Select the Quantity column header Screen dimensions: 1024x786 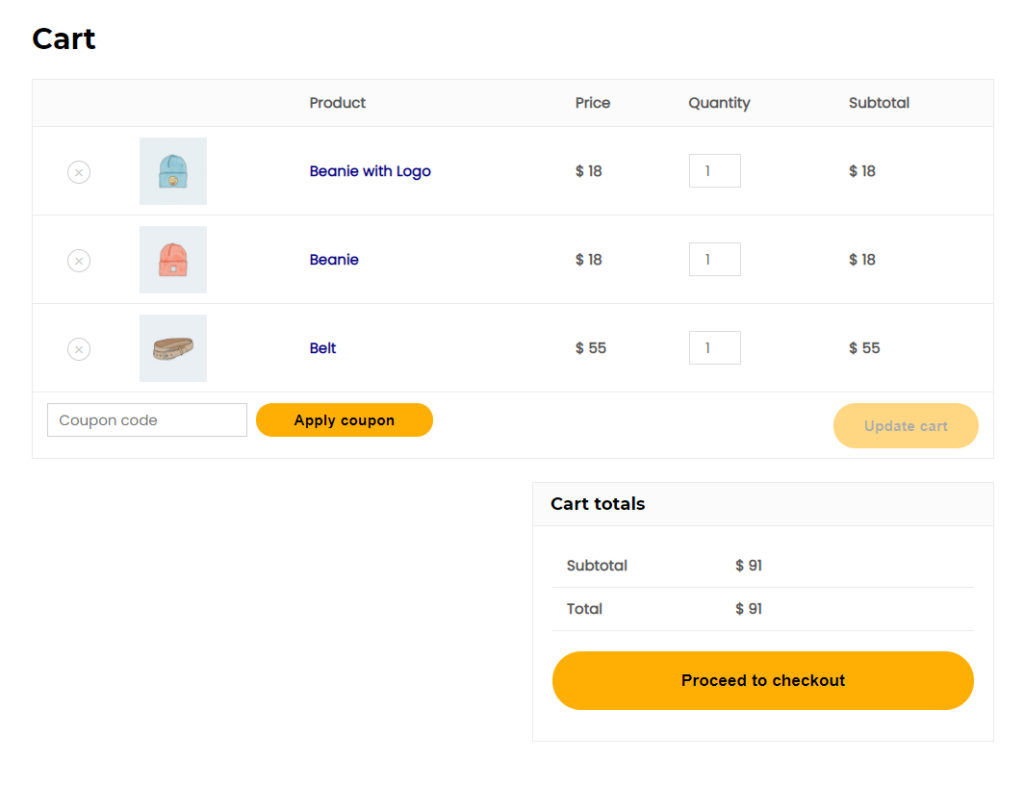(x=718, y=103)
